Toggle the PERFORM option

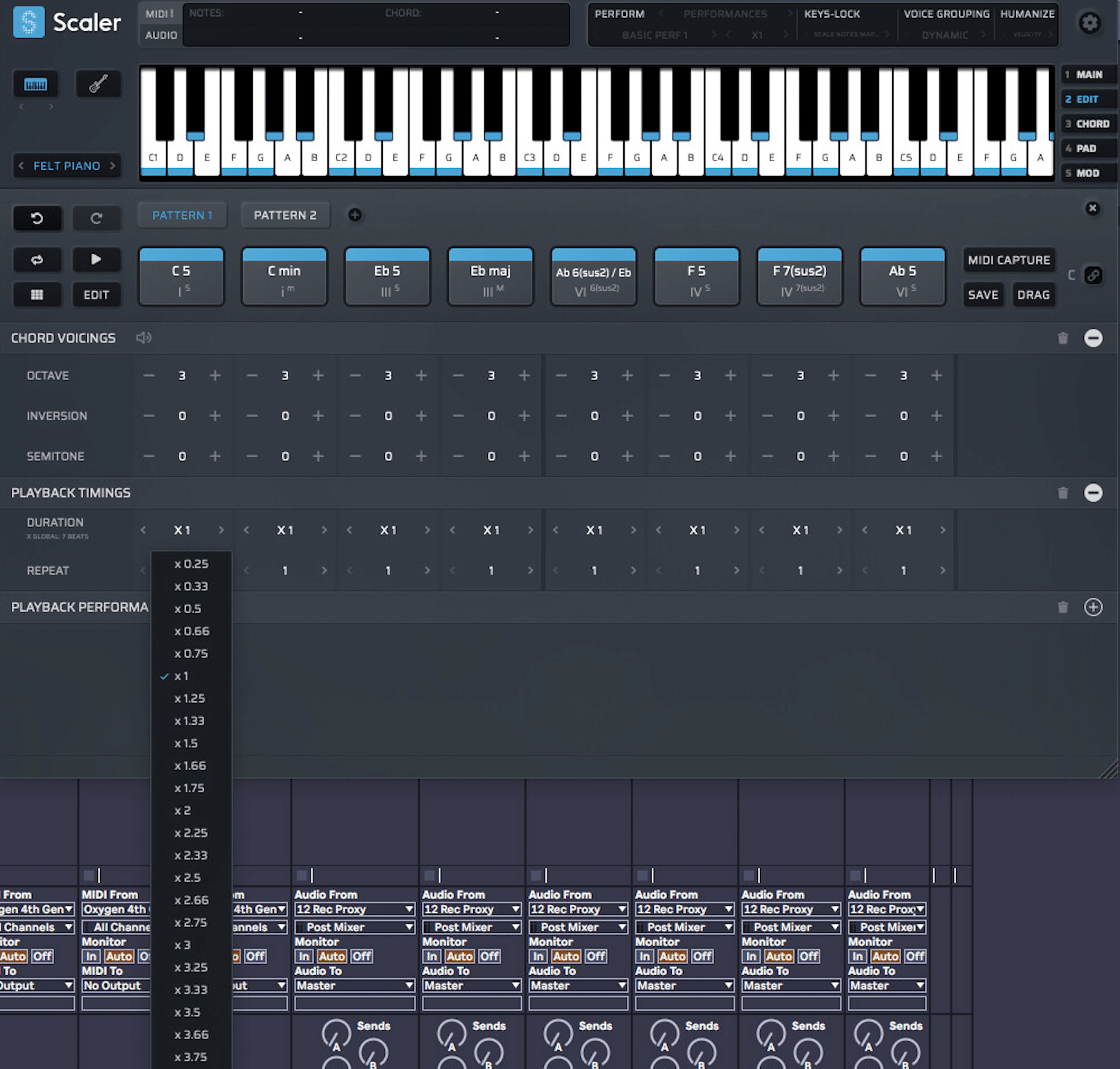tap(620, 14)
